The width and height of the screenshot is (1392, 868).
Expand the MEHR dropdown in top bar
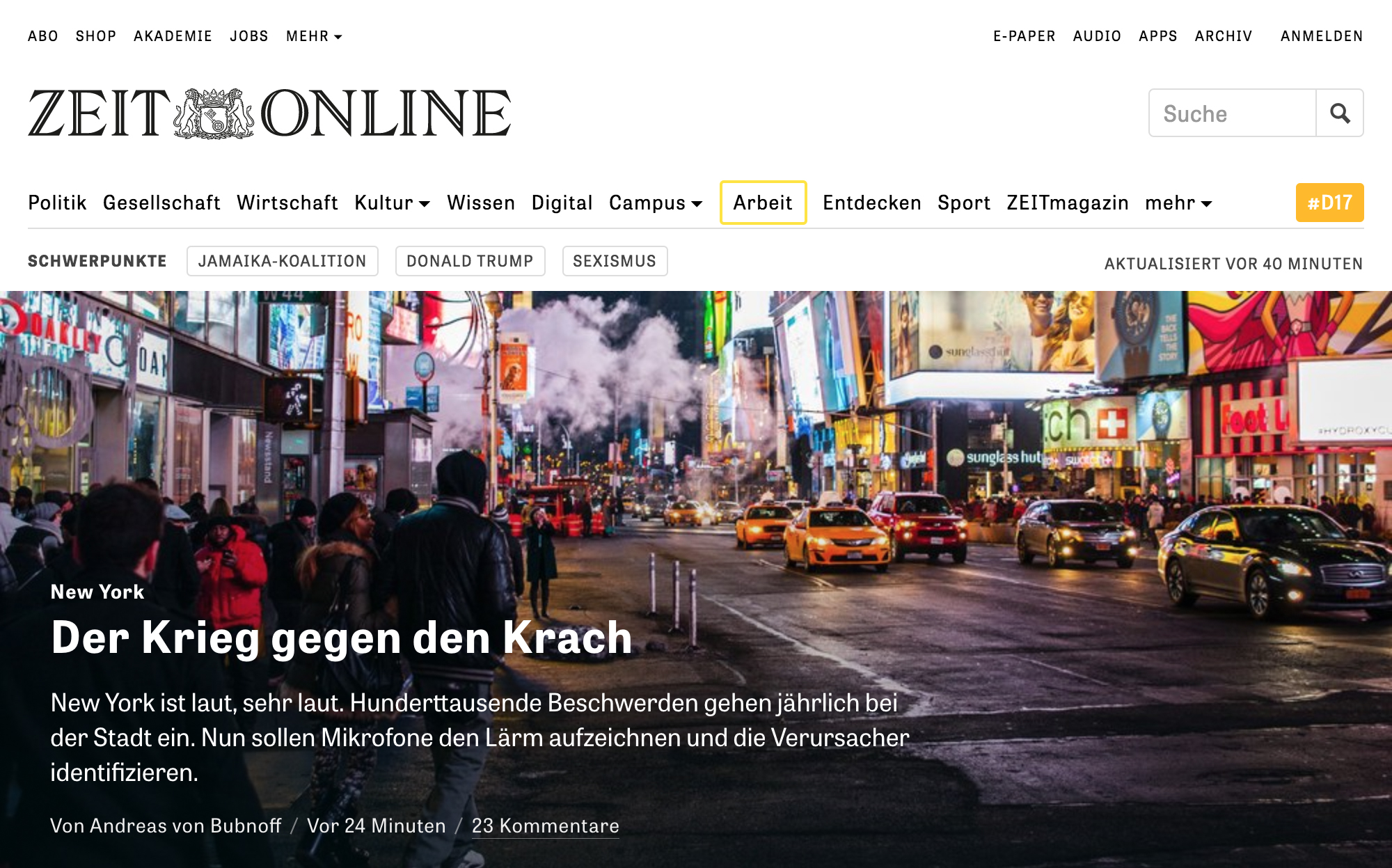(314, 36)
